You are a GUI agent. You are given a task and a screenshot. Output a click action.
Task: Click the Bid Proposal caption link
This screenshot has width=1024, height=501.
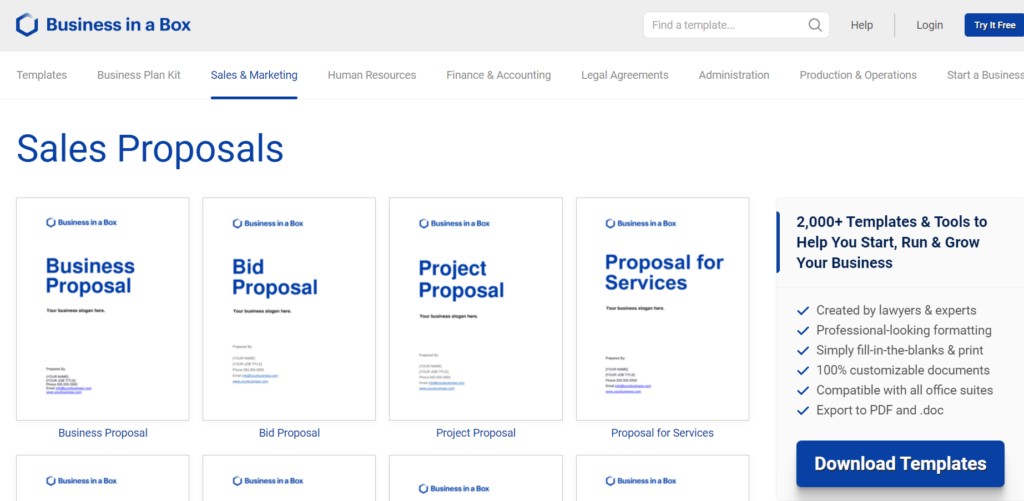tap(289, 432)
